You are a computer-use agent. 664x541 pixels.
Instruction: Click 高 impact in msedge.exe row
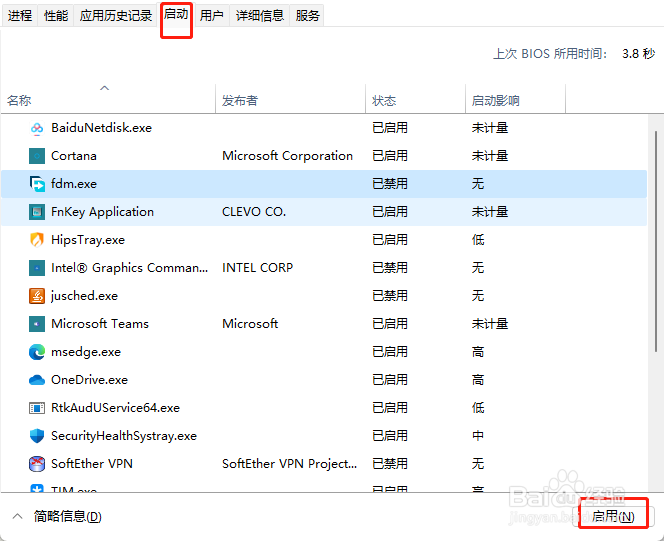click(x=478, y=352)
